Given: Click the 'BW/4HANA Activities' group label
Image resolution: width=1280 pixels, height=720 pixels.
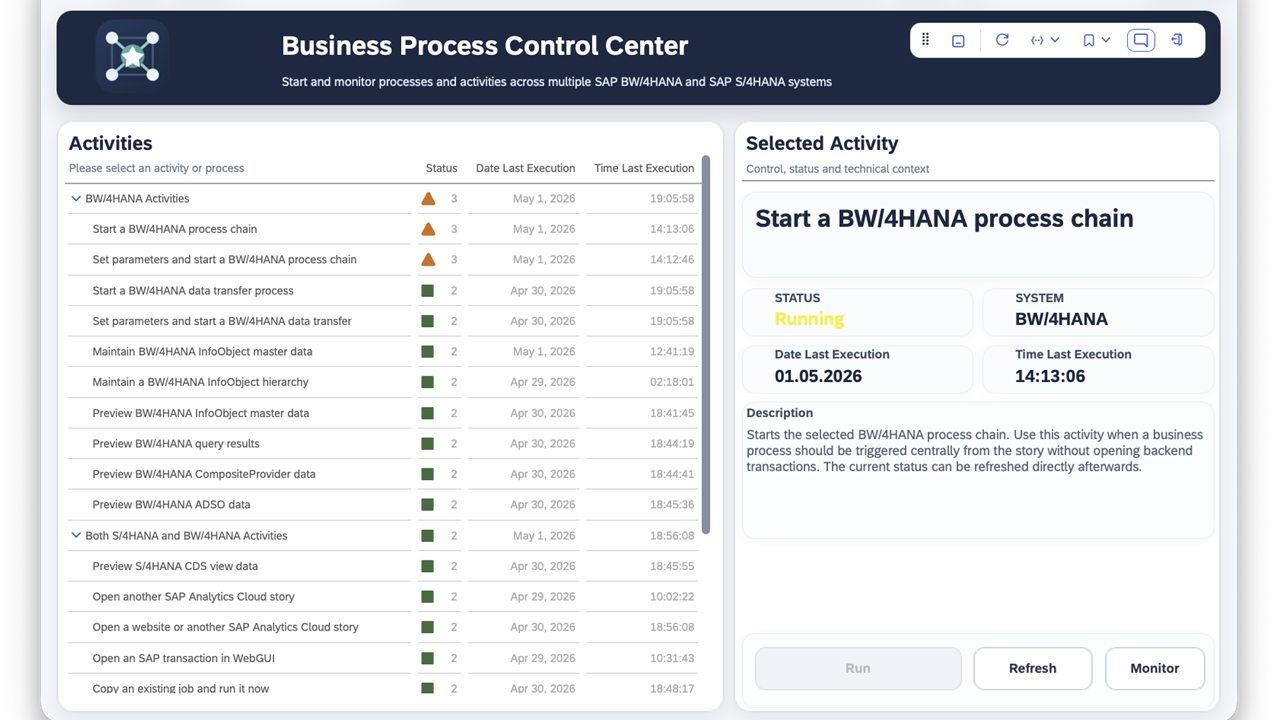Looking at the screenshot, I should [137, 199].
